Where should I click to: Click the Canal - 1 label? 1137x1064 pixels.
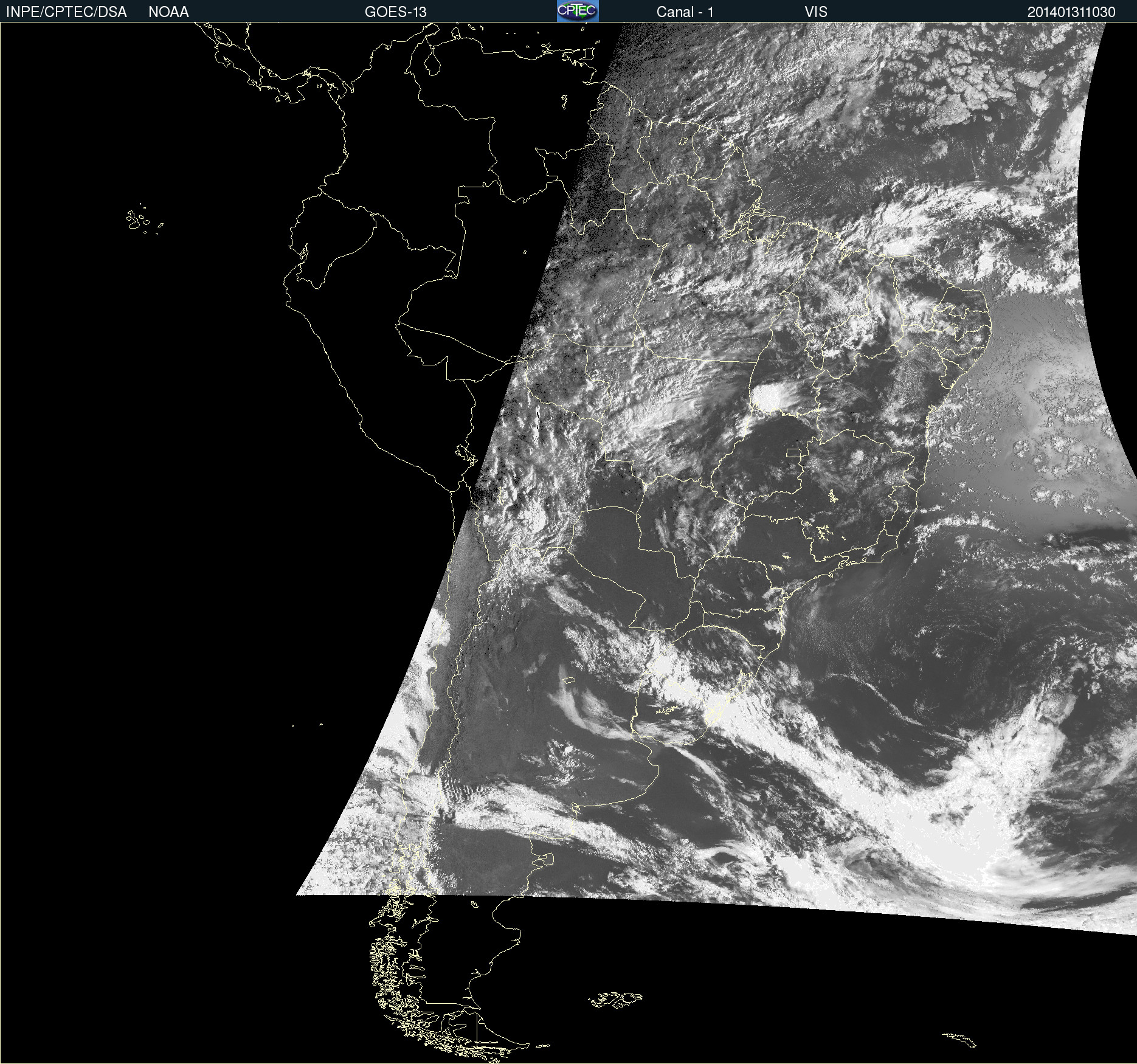[685, 12]
